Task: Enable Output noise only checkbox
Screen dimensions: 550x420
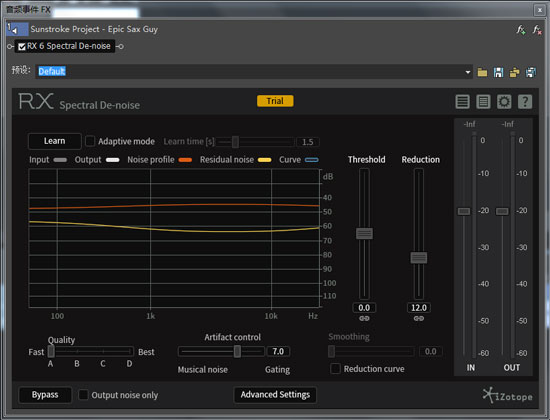Action: [x=83, y=395]
